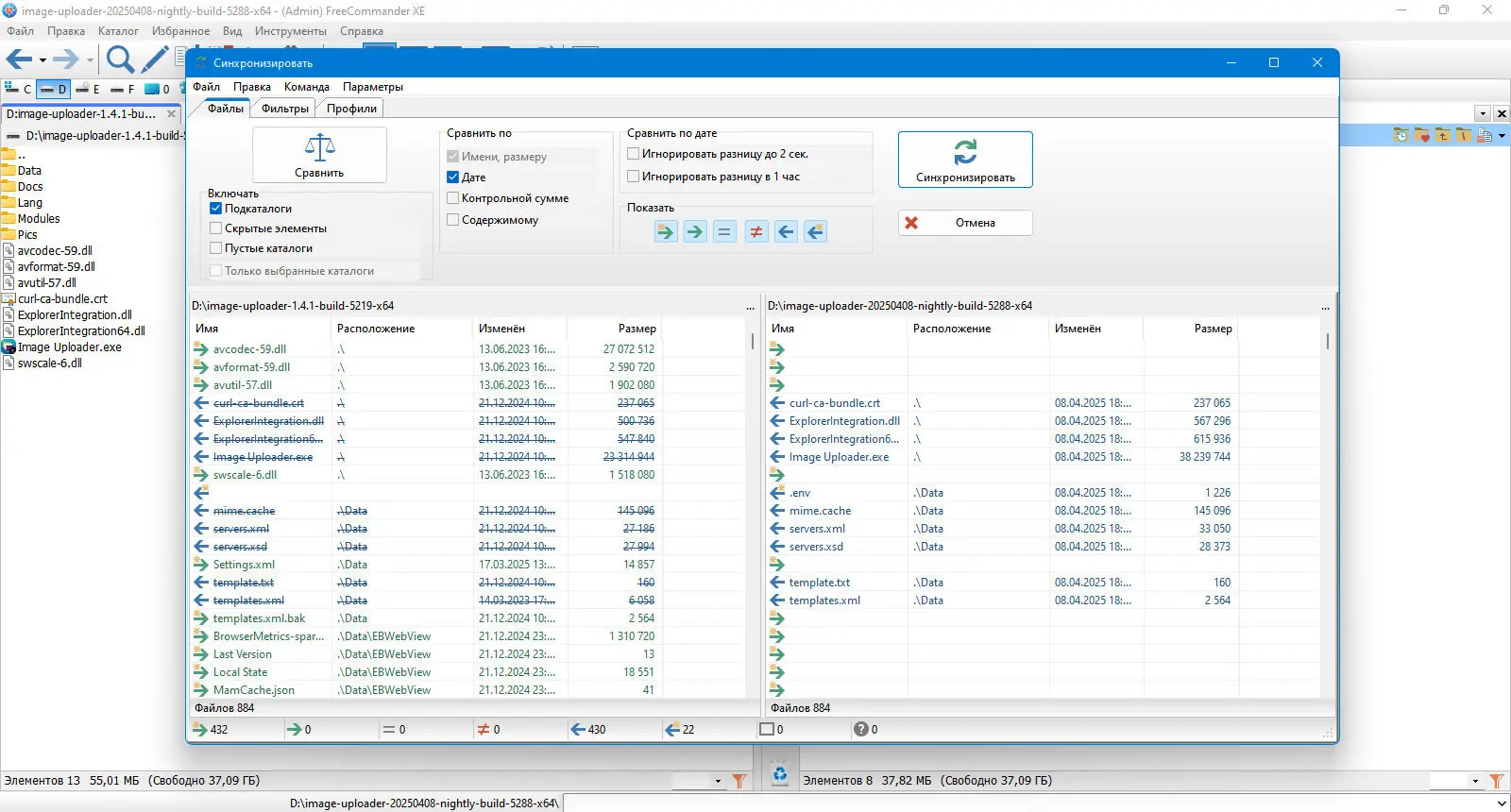Click the Forward arrow in FreeCommander toolbar
This screenshot has height=812, width=1511.
66,60
